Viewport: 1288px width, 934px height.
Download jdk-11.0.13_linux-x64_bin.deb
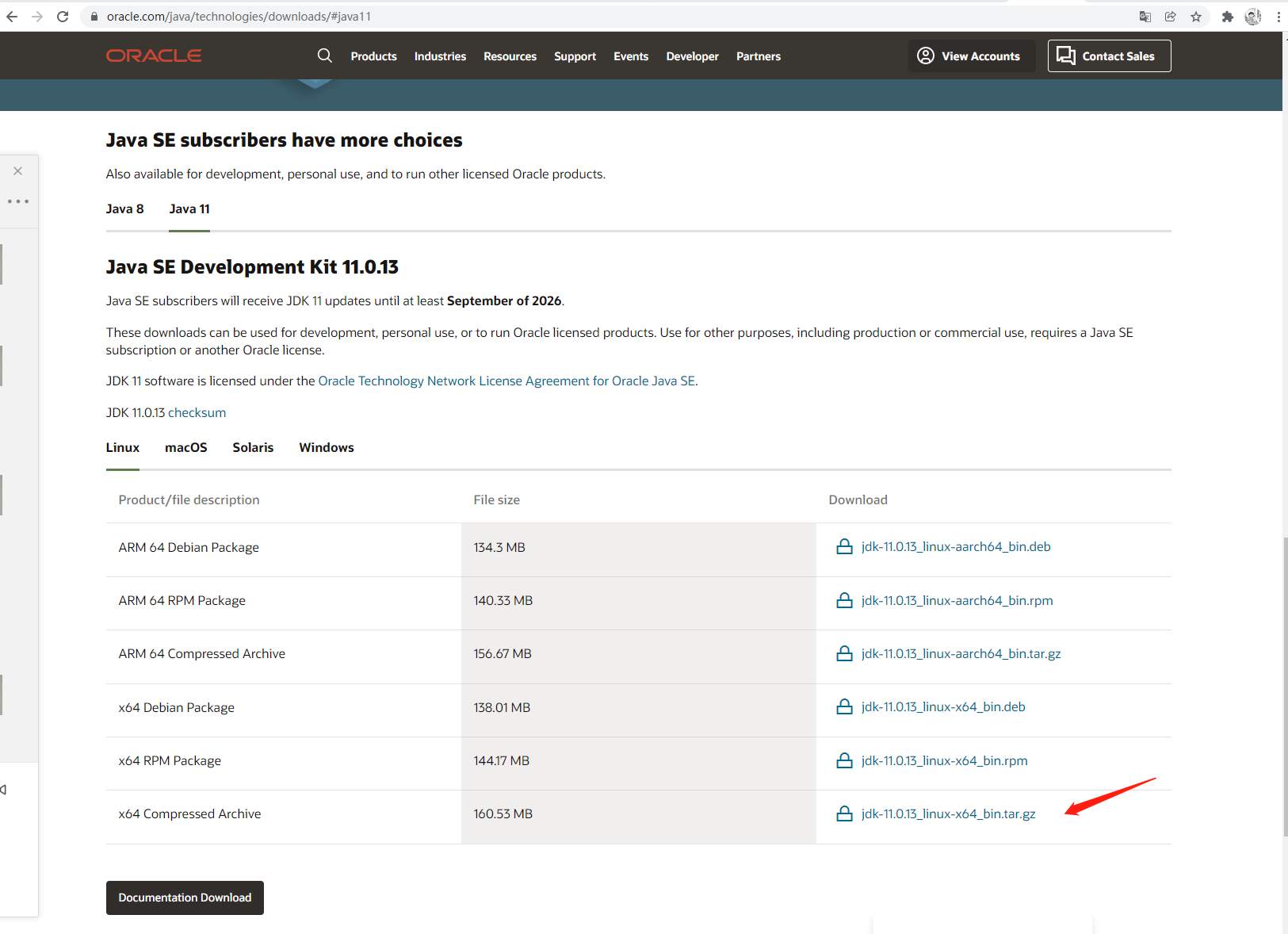point(943,706)
